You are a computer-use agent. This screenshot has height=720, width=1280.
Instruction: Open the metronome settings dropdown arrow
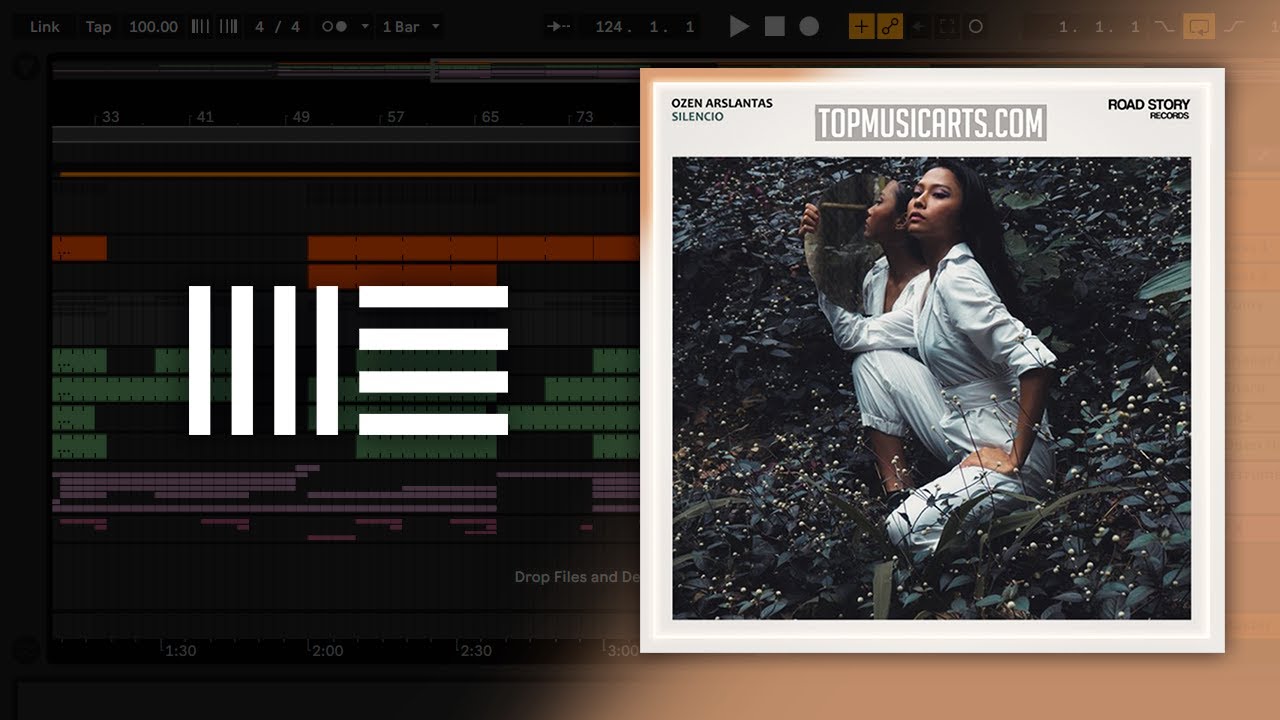pos(364,27)
